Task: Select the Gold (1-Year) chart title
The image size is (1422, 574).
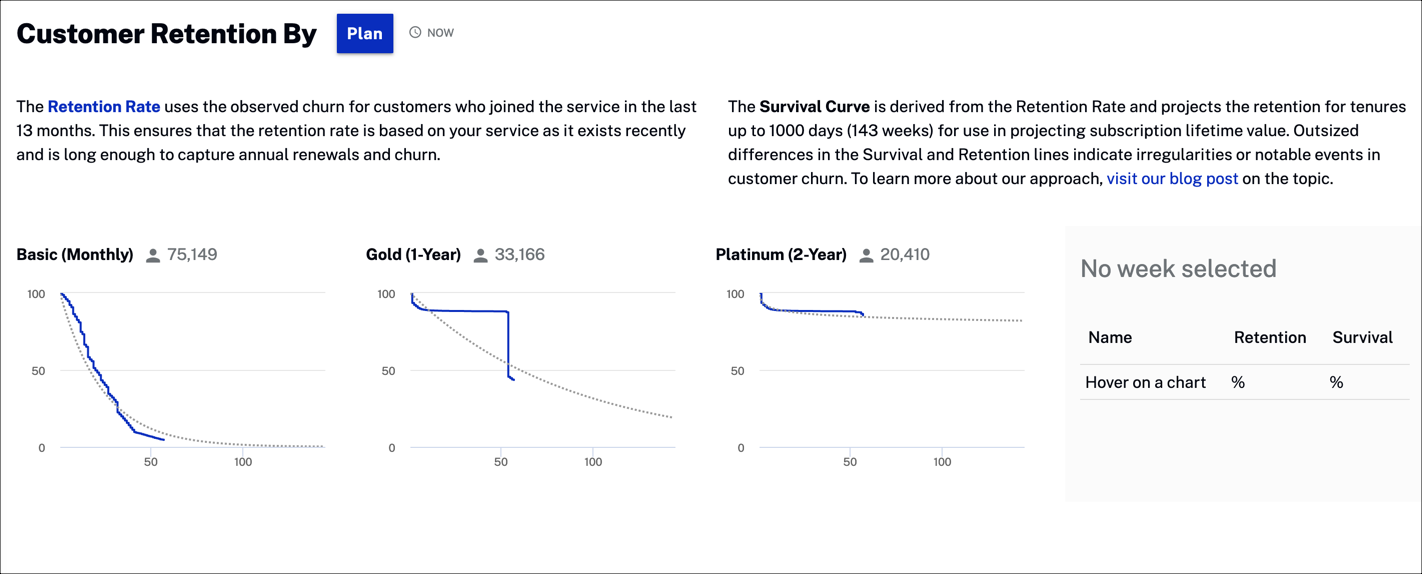Action: coord(413,255)
